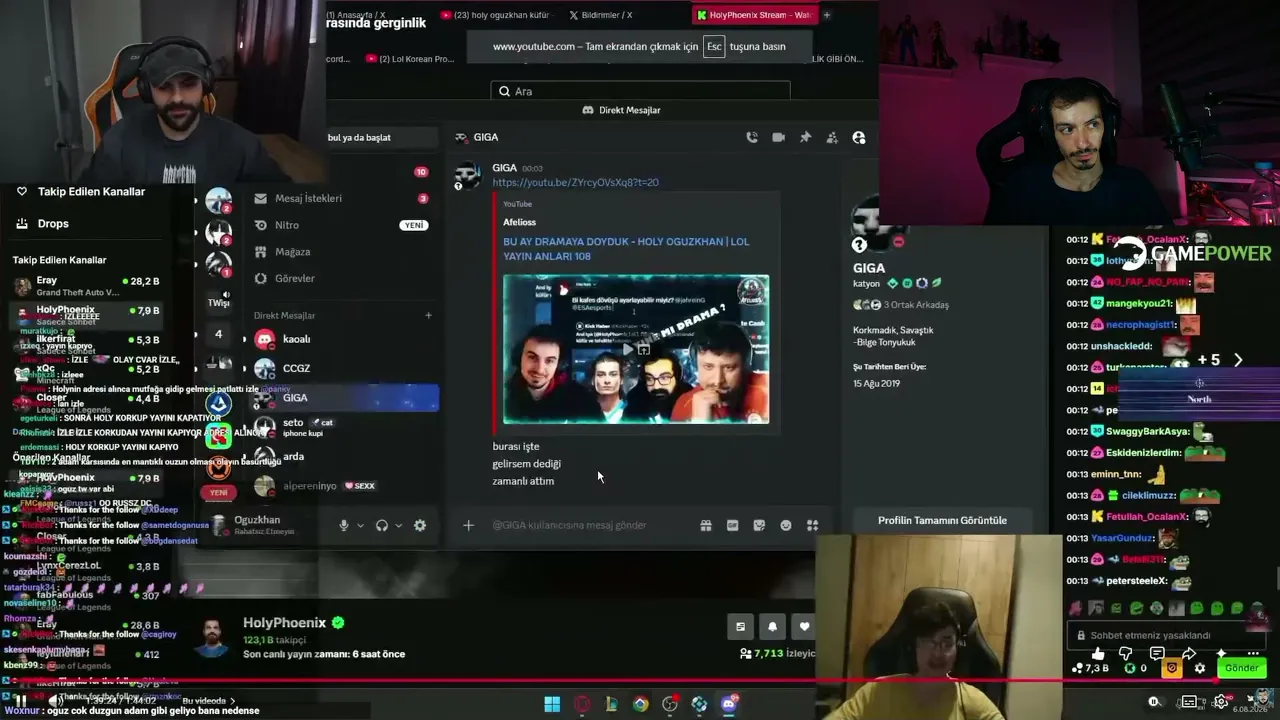Mute the Discord microphone
Image resolution: width=1280 pixels, height=720 pixels.
click(344, 525)
